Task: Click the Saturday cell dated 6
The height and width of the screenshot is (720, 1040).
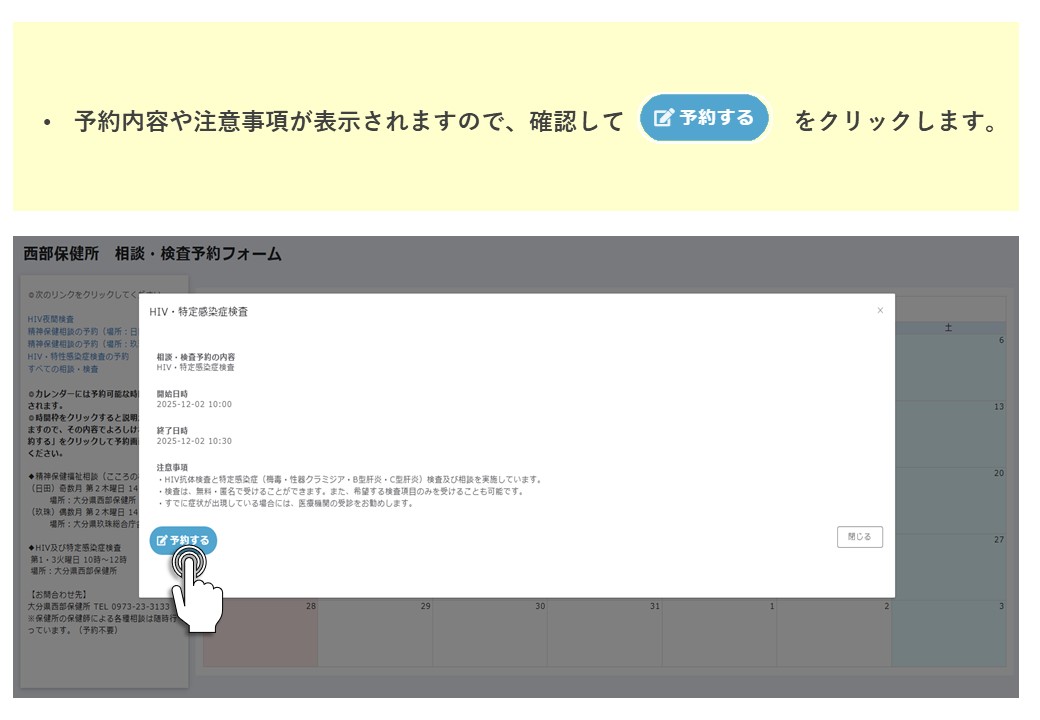Action: click(x=949, y=367)
